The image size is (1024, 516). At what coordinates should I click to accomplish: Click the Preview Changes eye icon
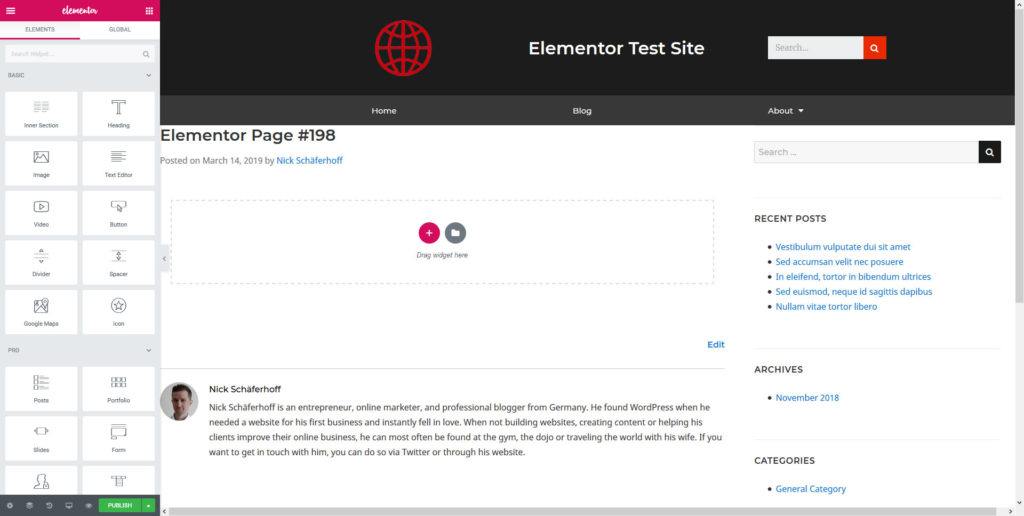[x=88, y=506]
